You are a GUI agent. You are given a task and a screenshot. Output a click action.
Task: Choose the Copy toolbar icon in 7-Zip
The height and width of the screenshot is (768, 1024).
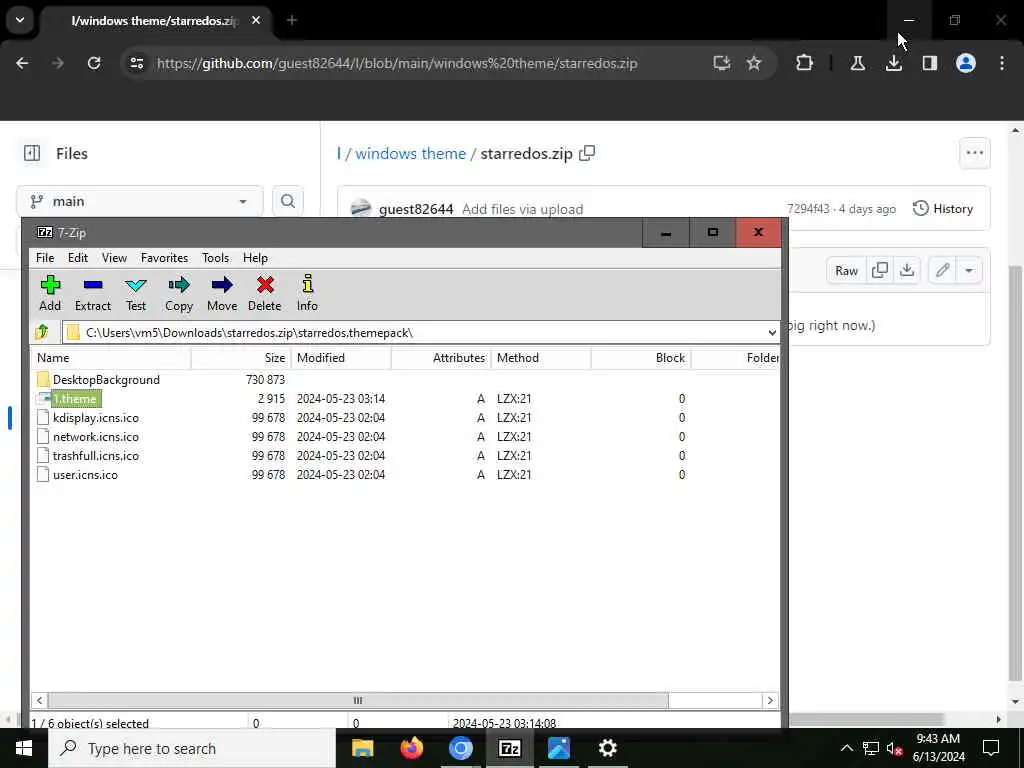pyautogui.click(x=179, y=293)
